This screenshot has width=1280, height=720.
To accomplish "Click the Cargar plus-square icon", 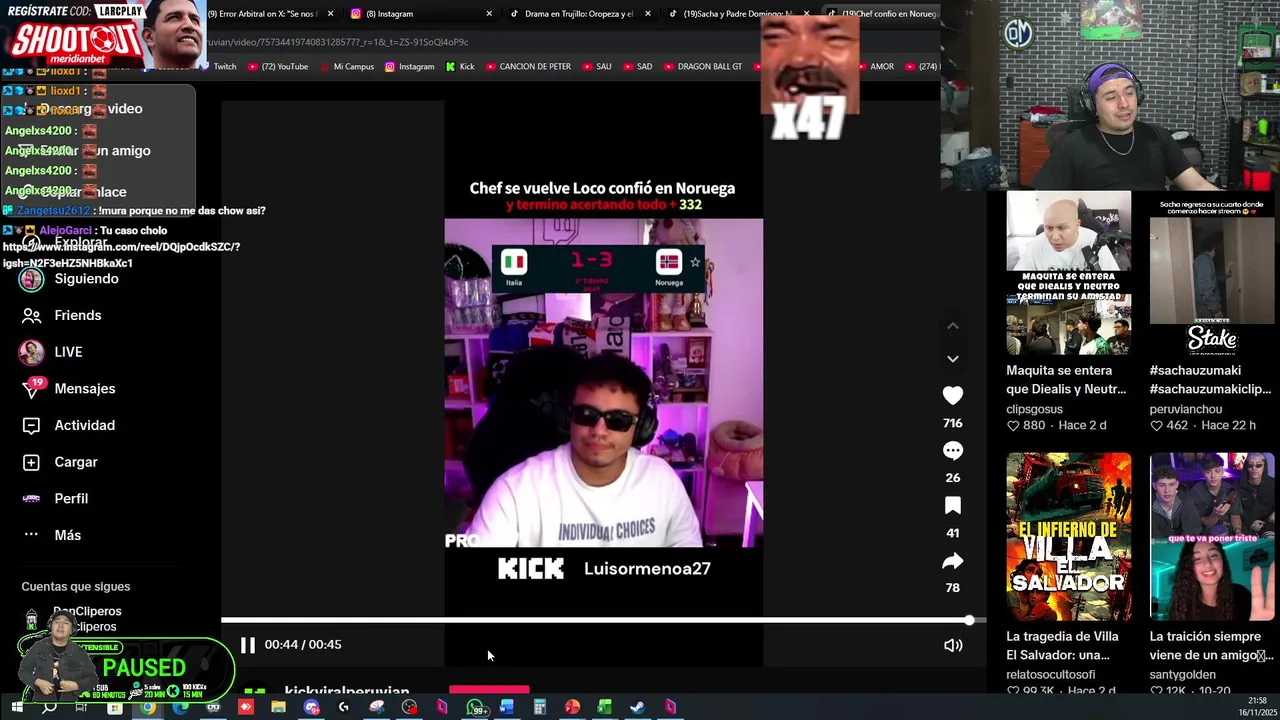I will [x=31, y=462].
